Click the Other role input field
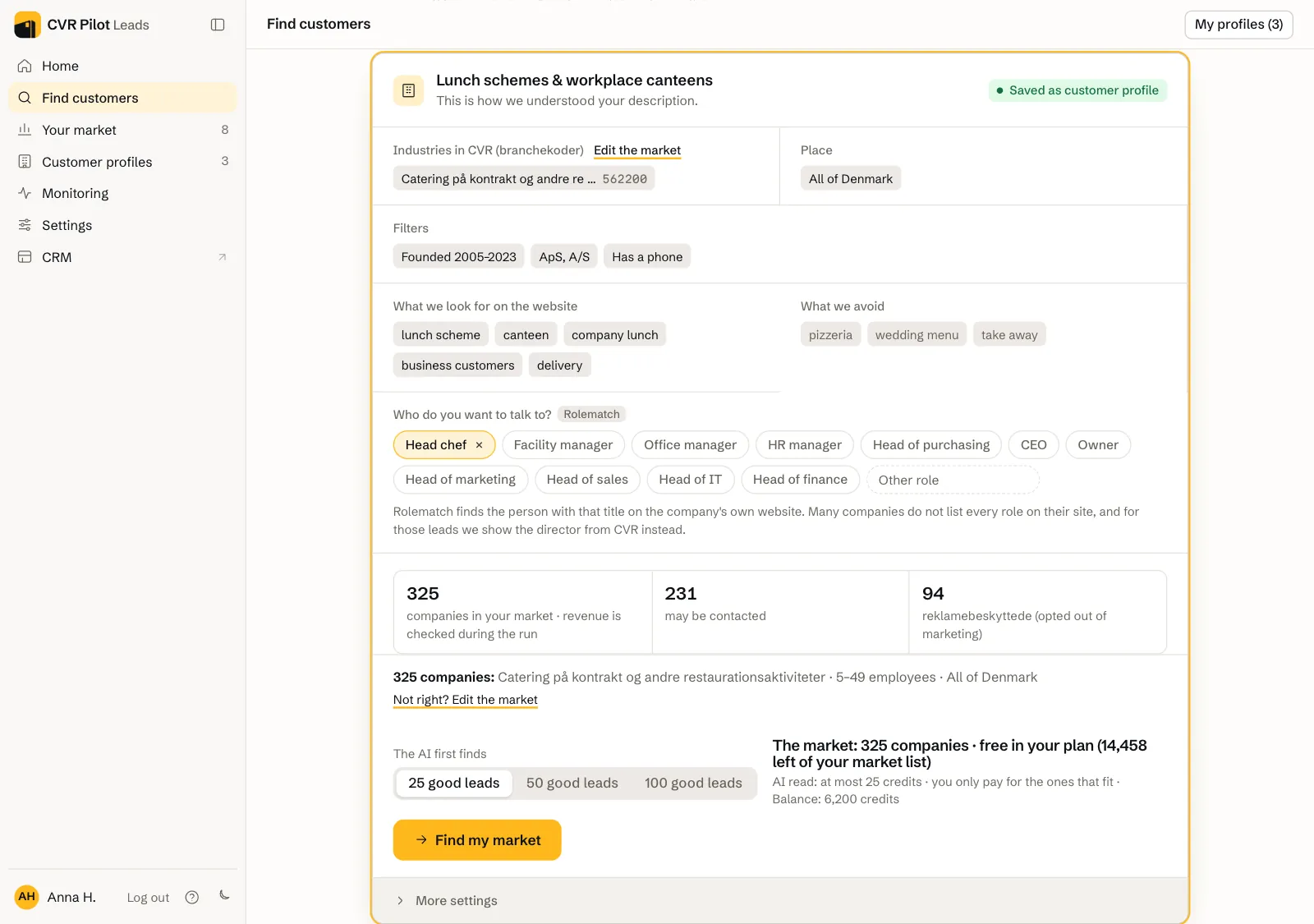The width and height of the screenshot is (1314, 924). click(x=953, y=480)
